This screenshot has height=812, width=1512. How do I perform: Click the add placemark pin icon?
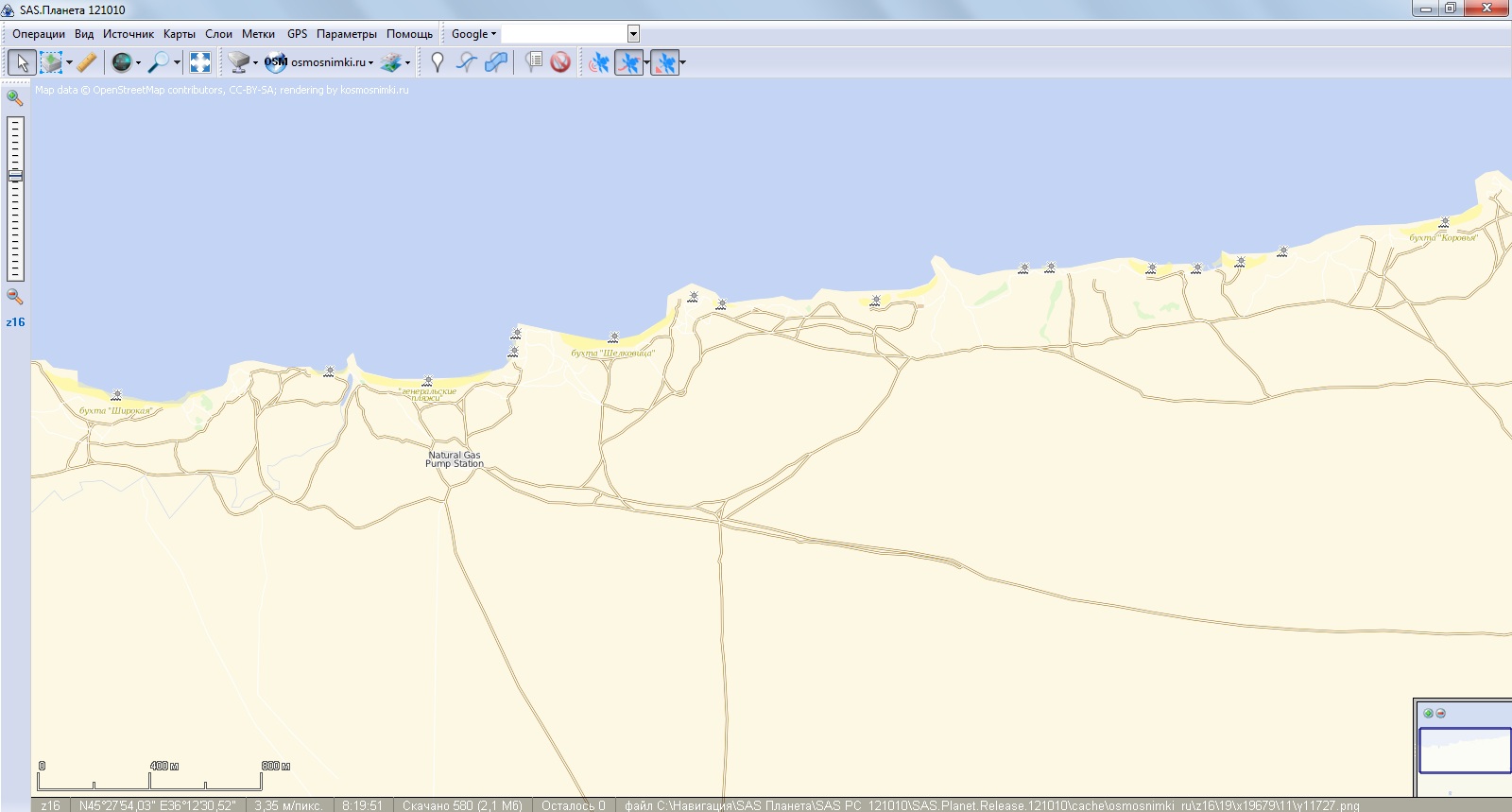coord(437,62)
